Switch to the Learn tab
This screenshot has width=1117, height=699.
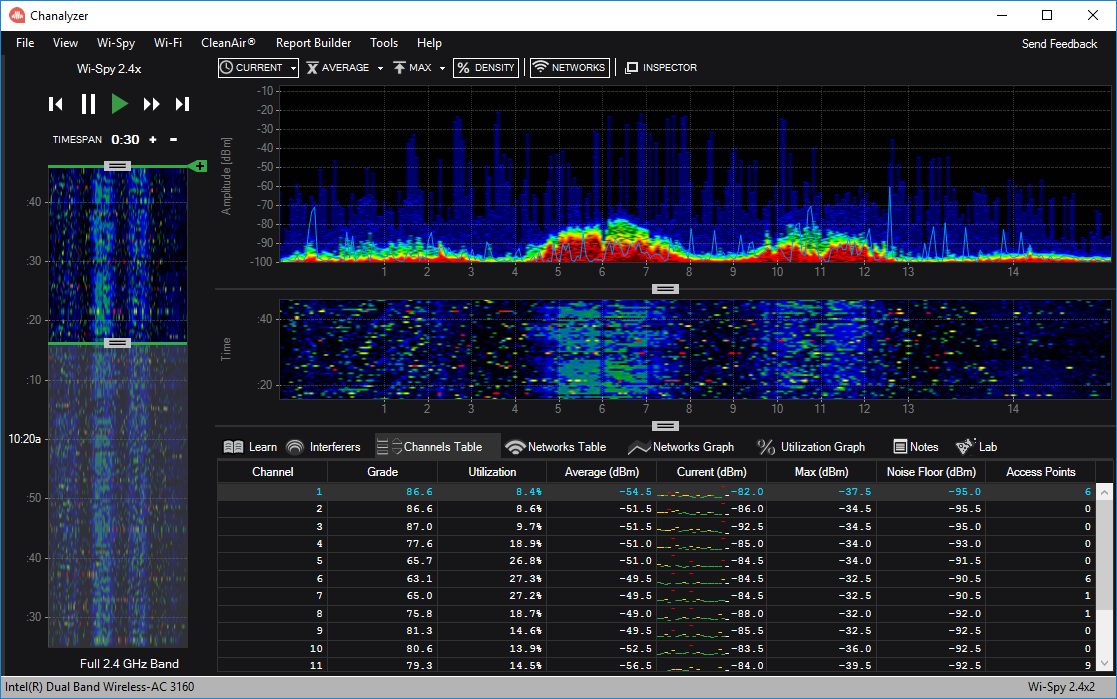250,447
